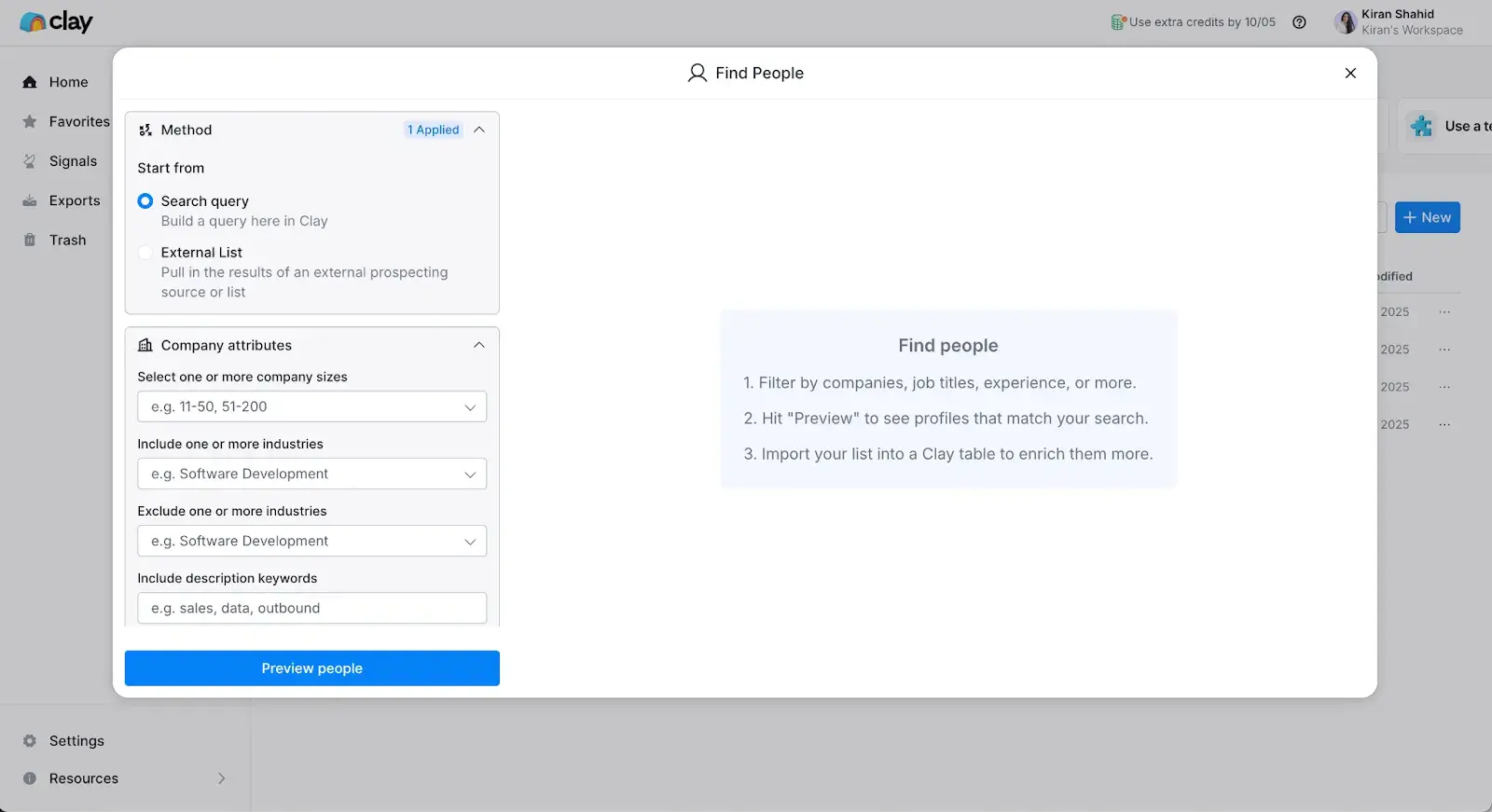Open the help question mark icon
1492x812 pixels.
coord(1299,22)
